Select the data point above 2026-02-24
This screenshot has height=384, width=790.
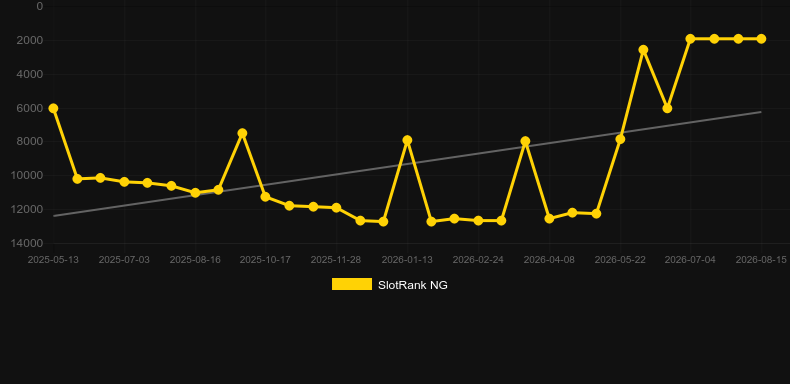(x=478, y=221)
